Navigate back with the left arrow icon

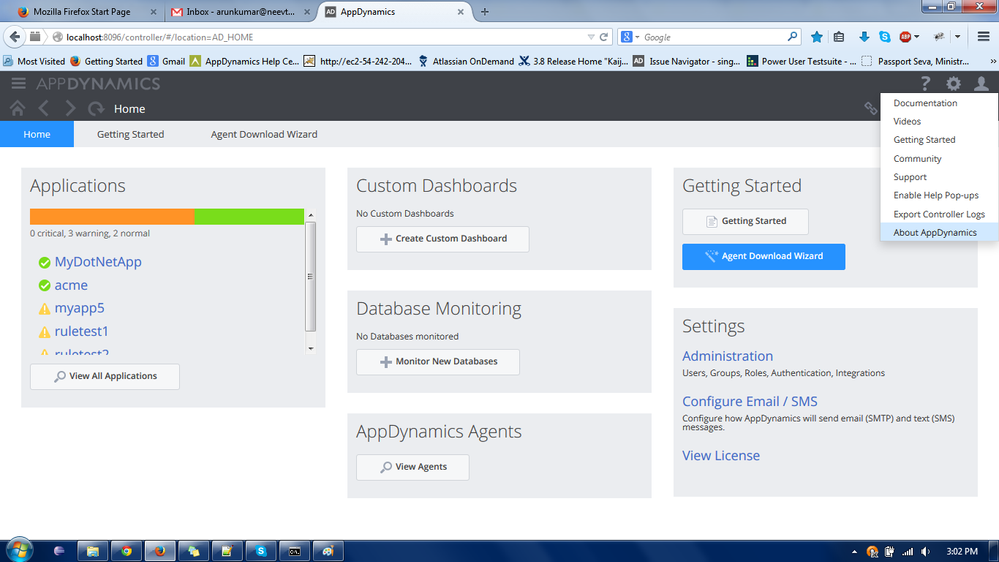pyautogui.click(x=44, y=108)
